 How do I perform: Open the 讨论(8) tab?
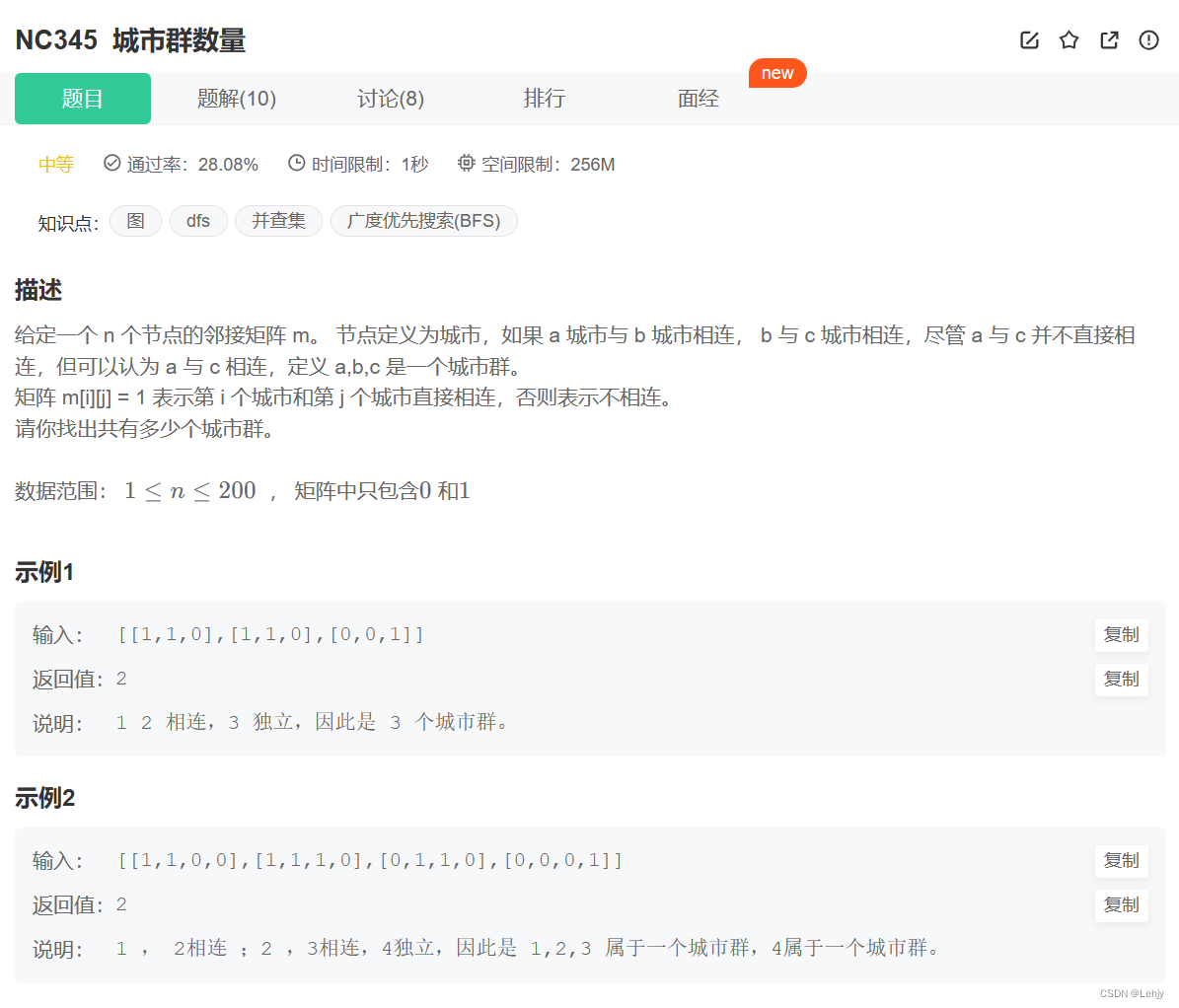pyautogui.click(x=391, y=99)
